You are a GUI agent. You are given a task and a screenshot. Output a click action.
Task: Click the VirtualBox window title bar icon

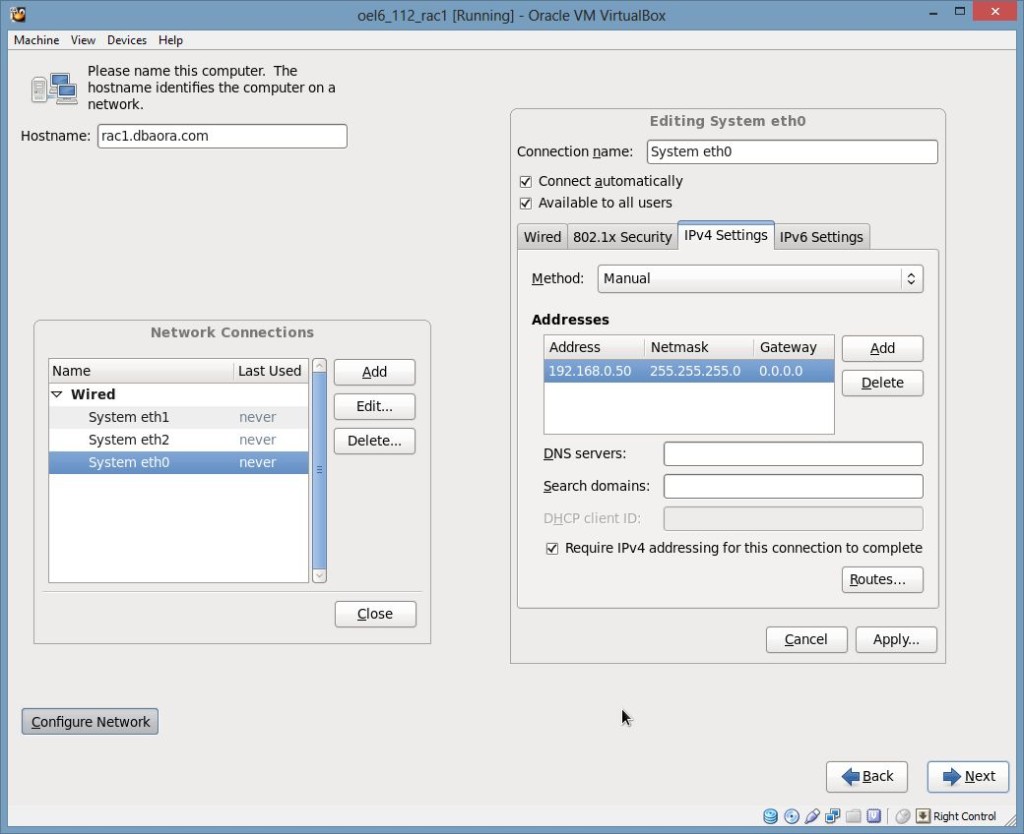[x=18, y=14]
